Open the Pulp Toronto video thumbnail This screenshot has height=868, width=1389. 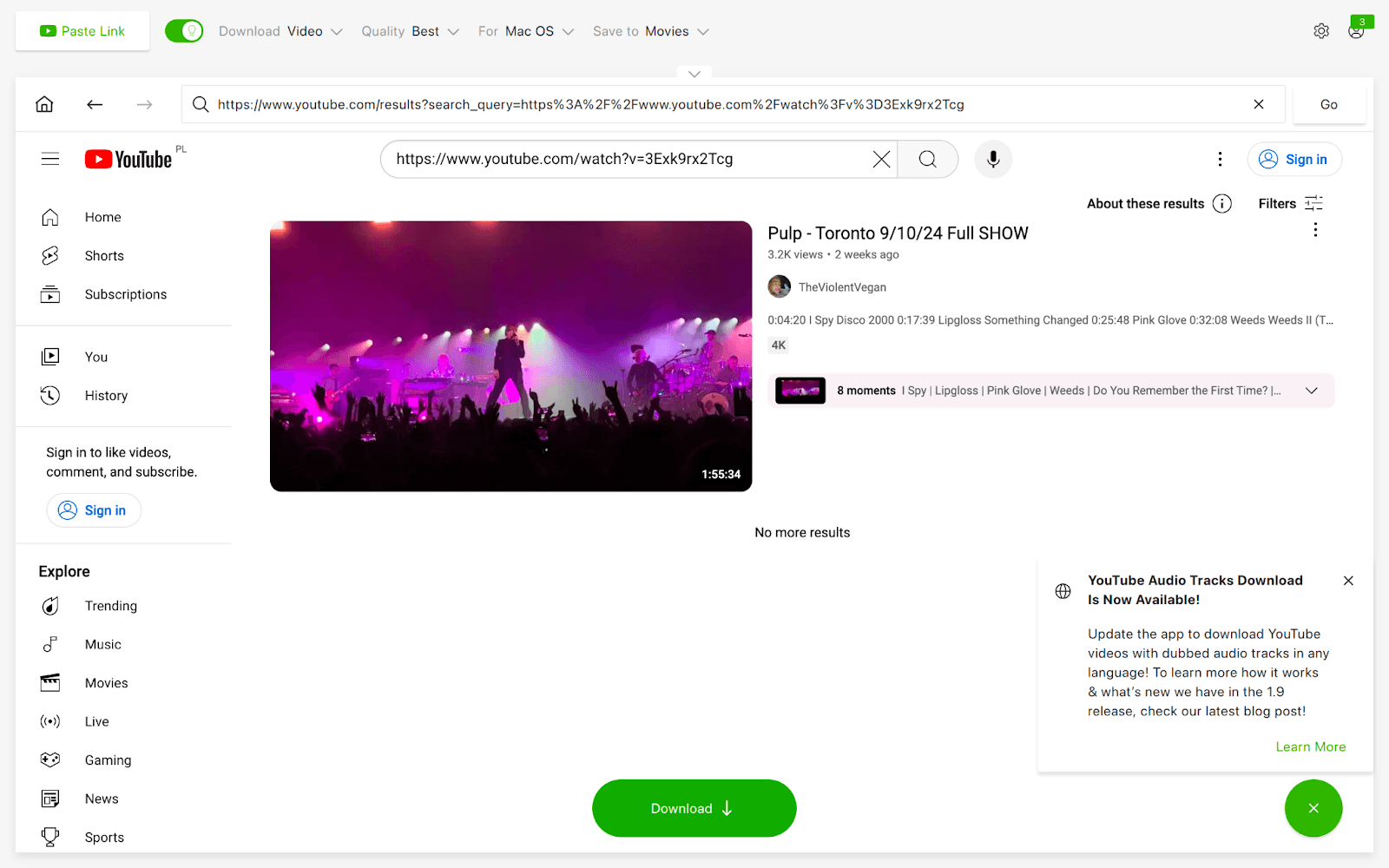(510, 356)
